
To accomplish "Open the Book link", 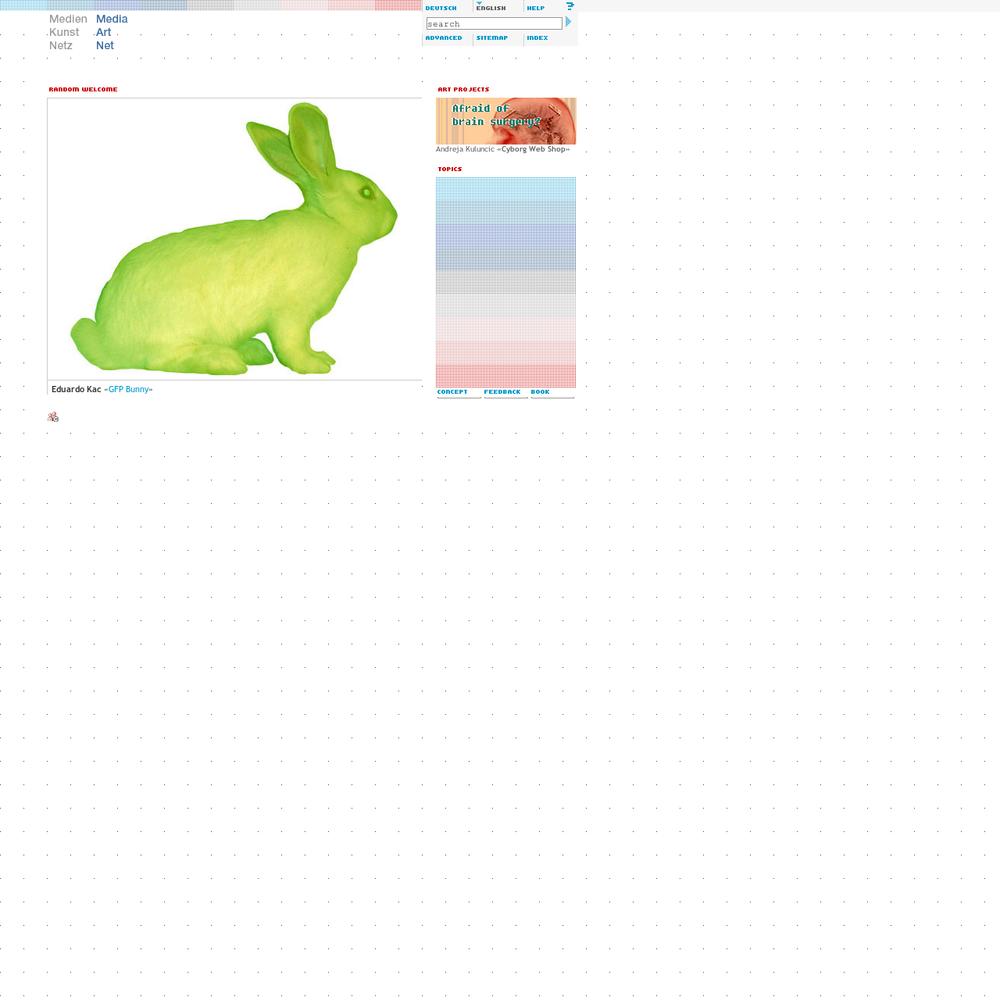I will coord(540,392).
